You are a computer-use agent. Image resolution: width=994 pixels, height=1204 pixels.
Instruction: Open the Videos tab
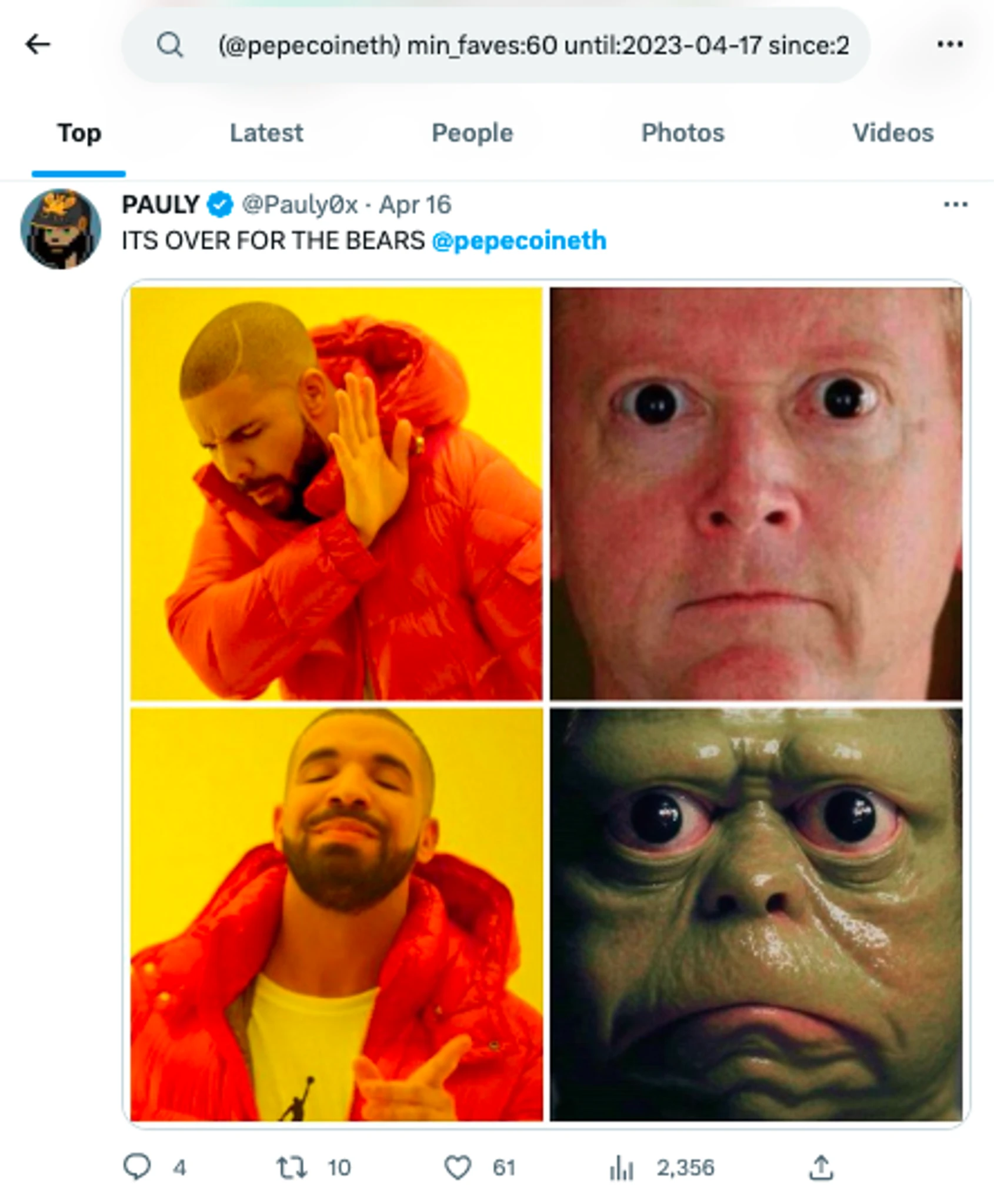pyautogui.click(x=893, y=133)
